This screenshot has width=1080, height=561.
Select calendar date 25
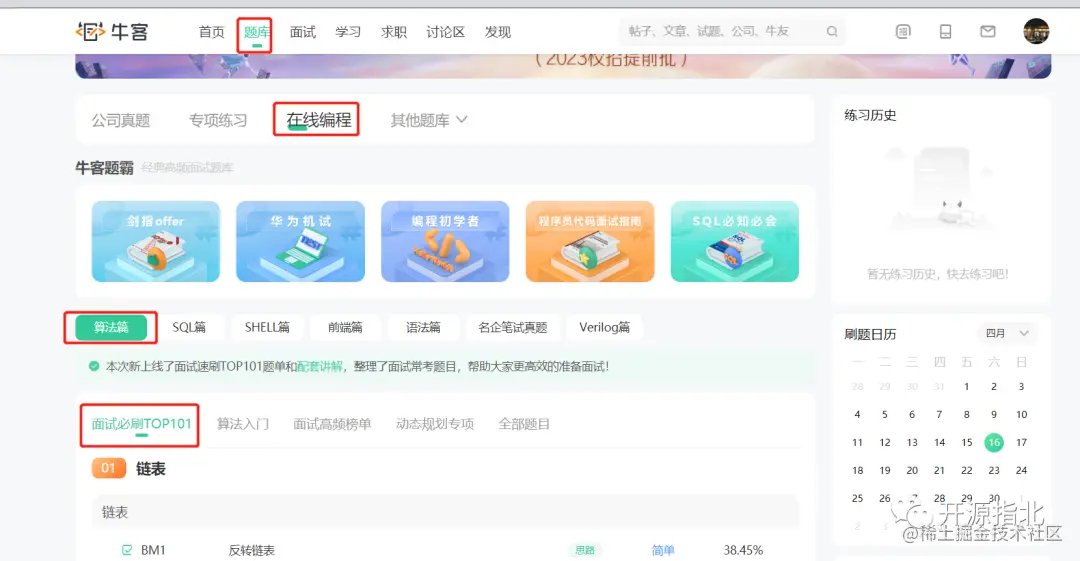858,498
